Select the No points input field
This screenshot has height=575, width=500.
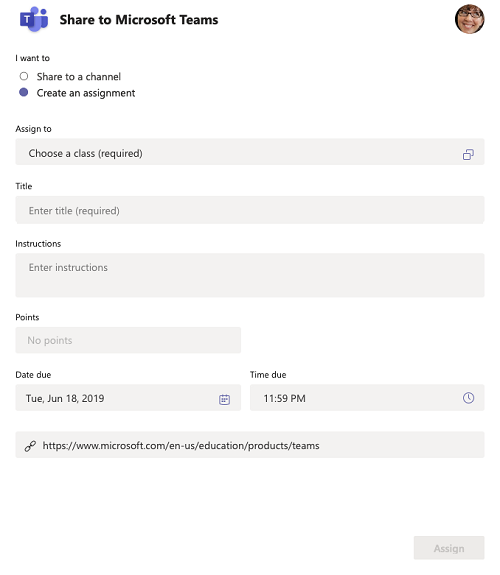point(128,340)
